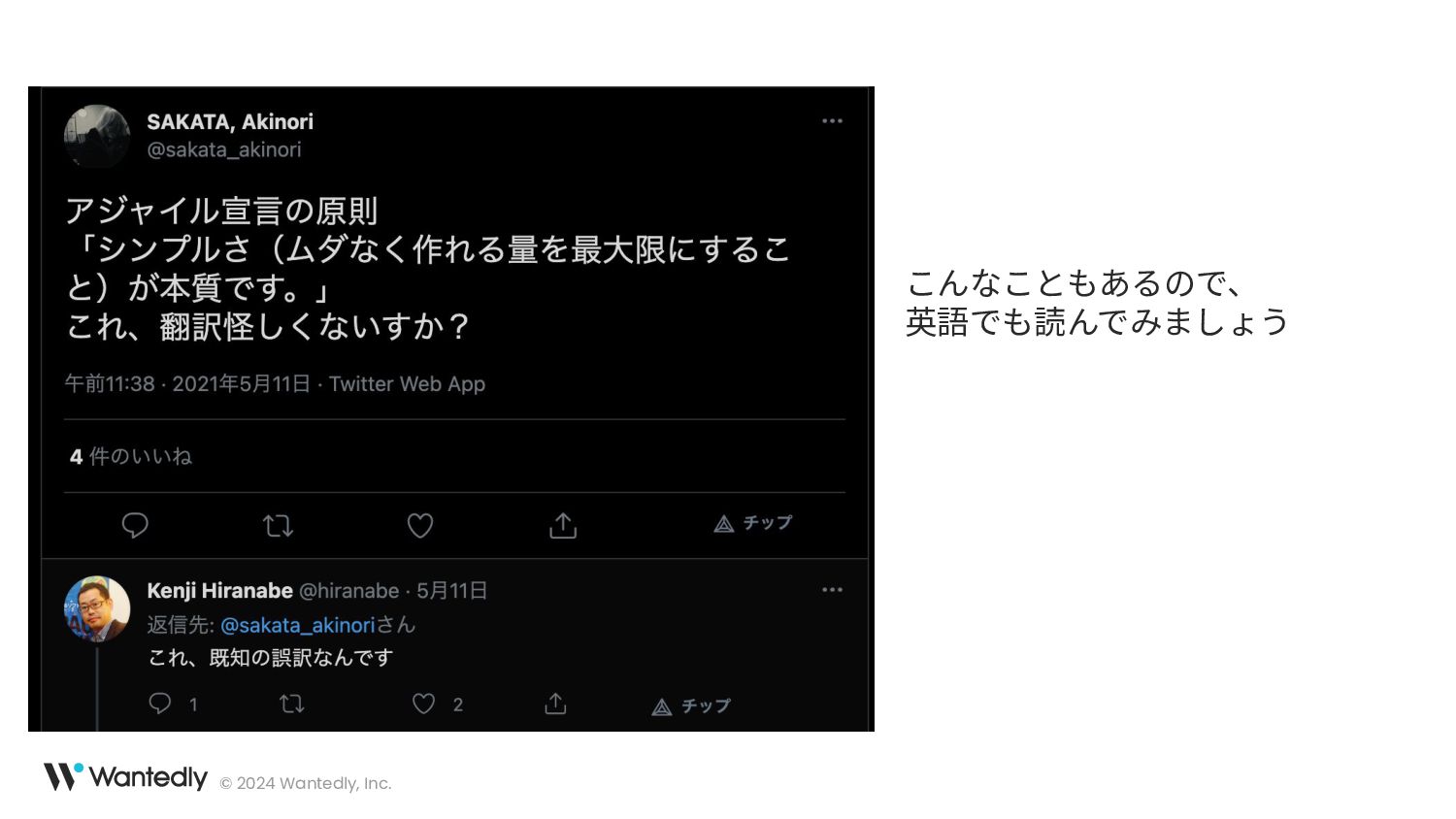Click the @sakata_akinori mention link in the reply

click(x=297, y=625)
